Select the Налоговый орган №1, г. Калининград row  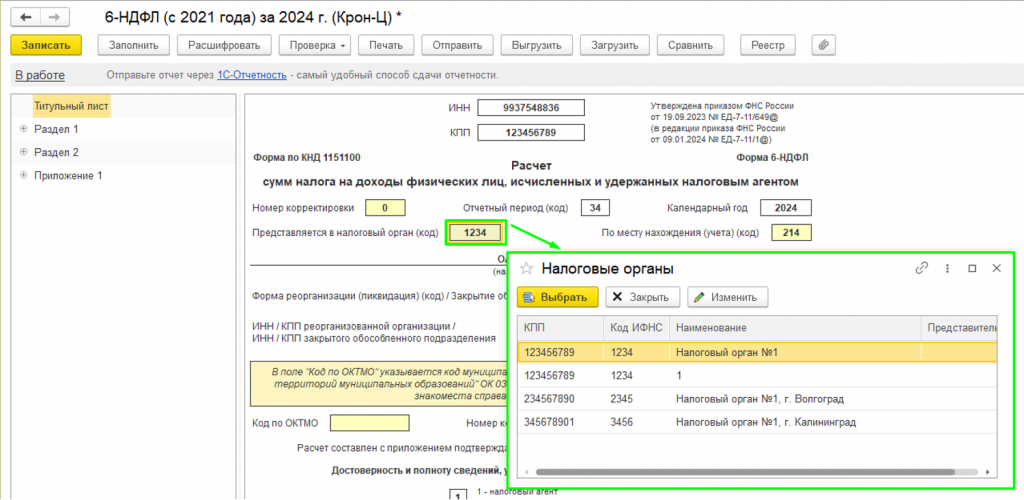point(758,422)
